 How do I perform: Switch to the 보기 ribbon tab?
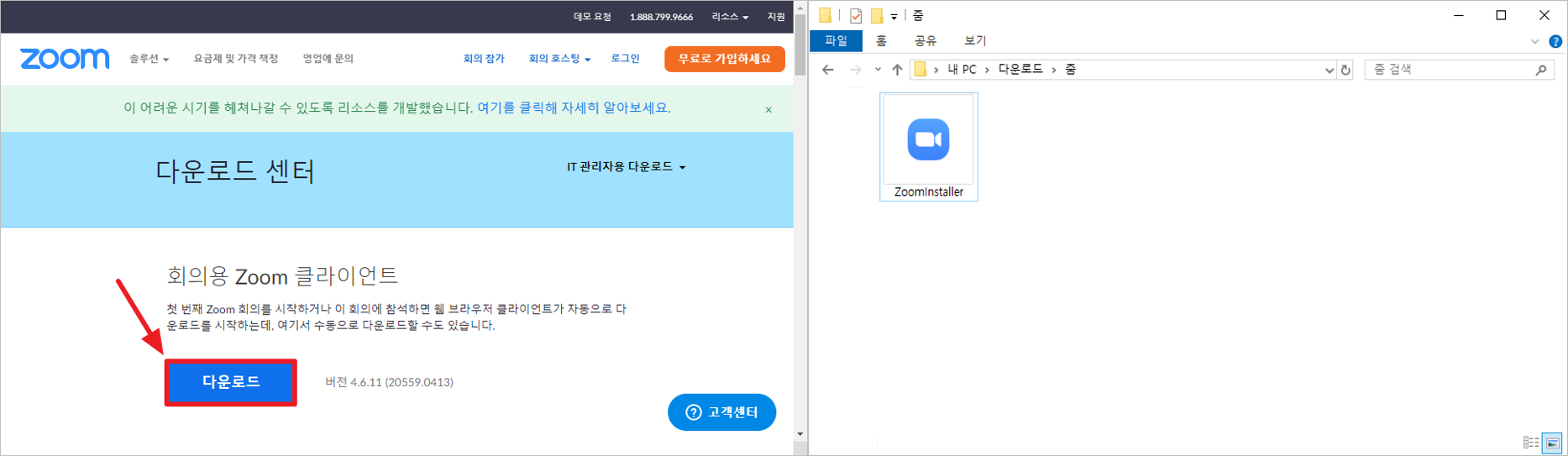975,40
